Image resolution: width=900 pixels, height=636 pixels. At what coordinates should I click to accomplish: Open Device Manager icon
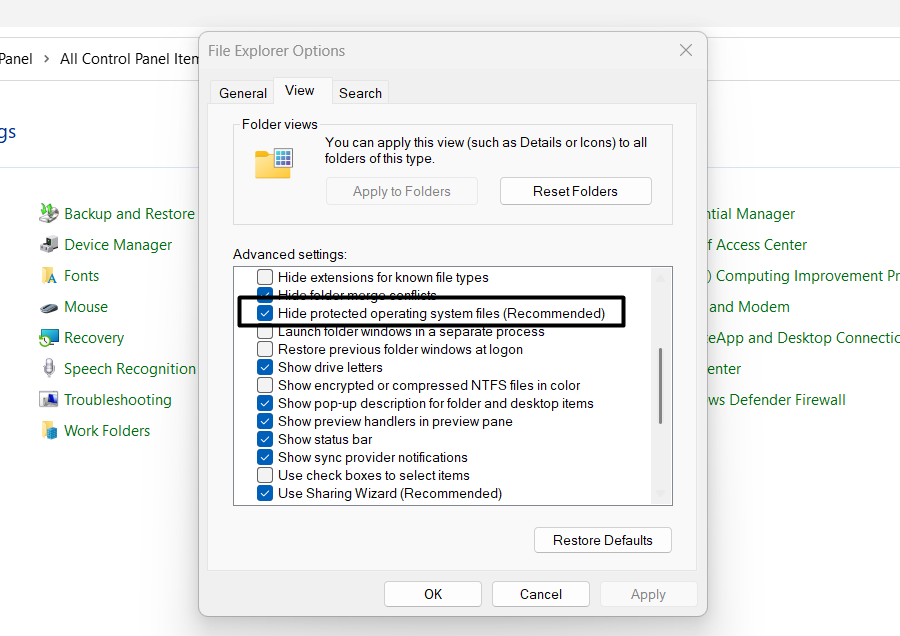pyautogui.click(x=49, y=244)
